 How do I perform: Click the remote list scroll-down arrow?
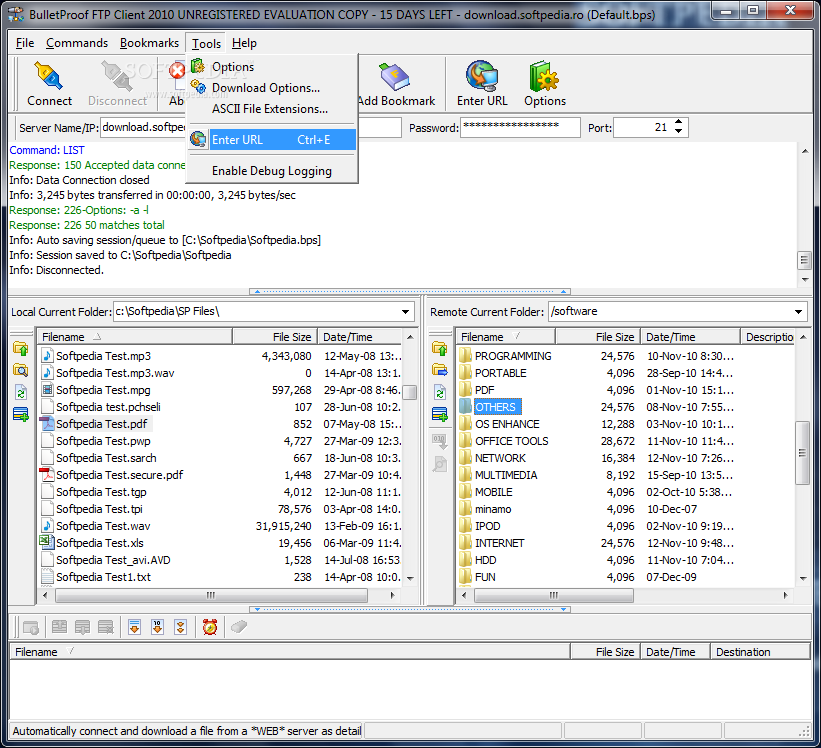(803, 578)
